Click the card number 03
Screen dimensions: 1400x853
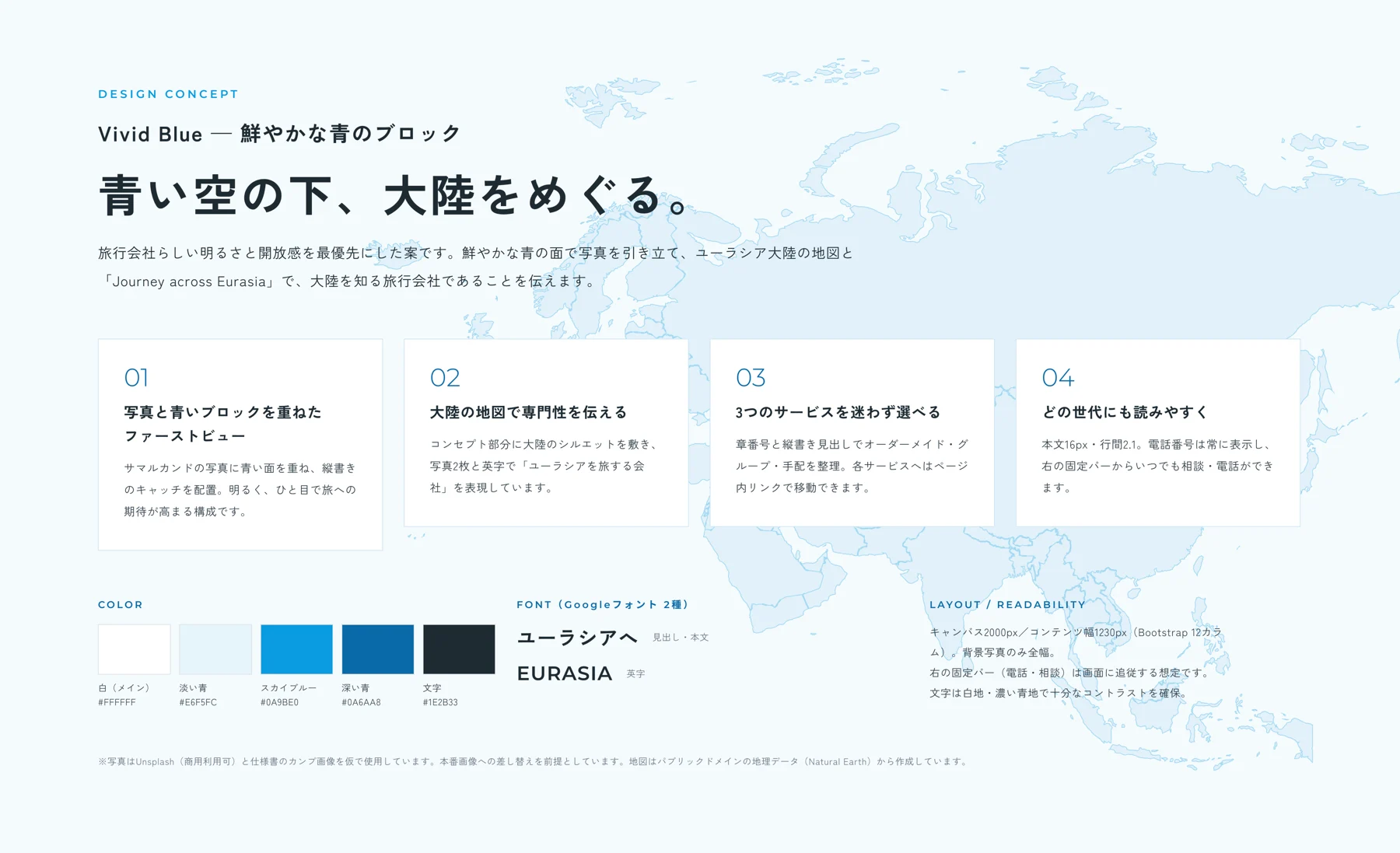[x=751, y=378]
